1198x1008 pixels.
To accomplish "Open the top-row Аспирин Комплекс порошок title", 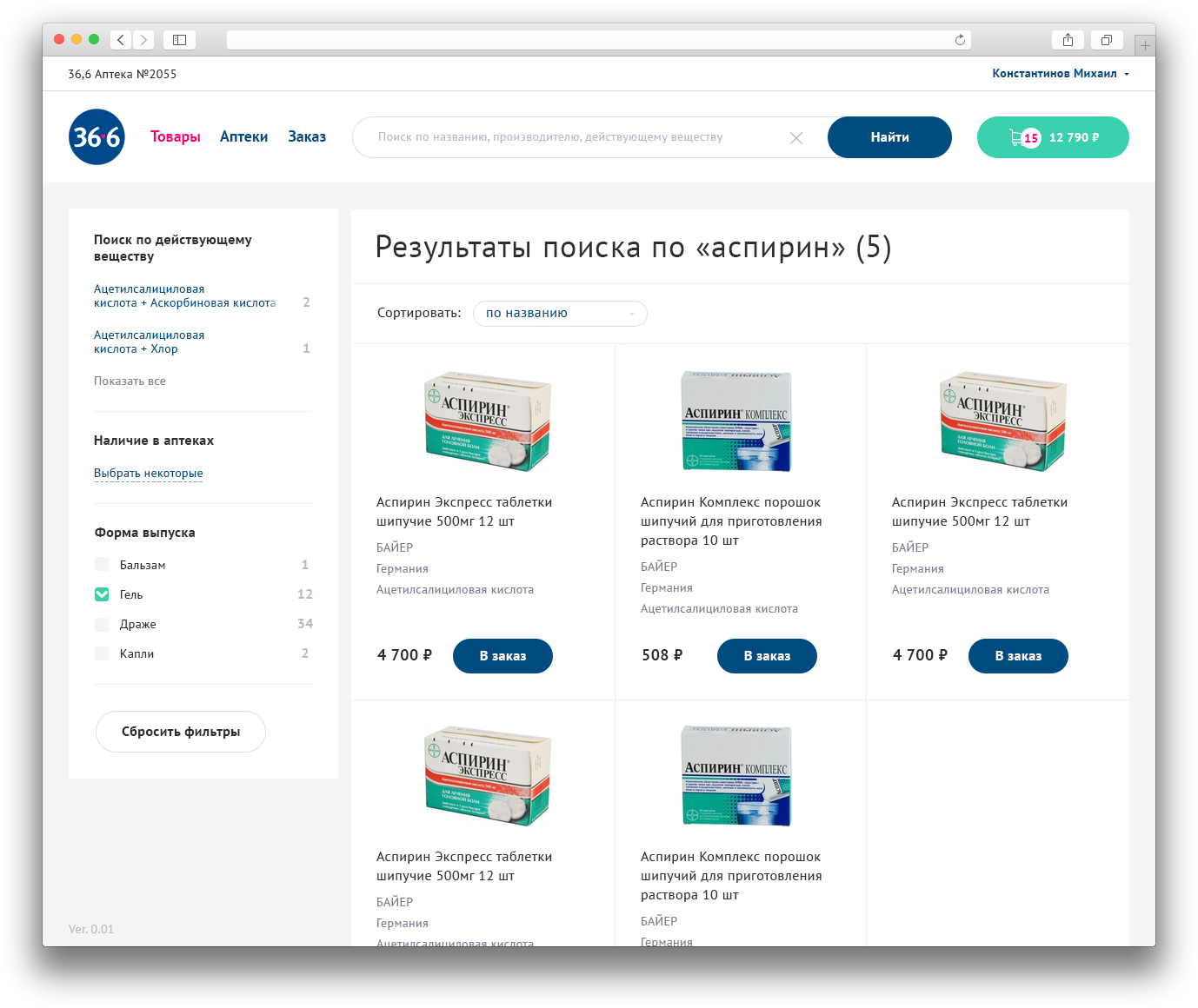I will click(x=731, y=521).
